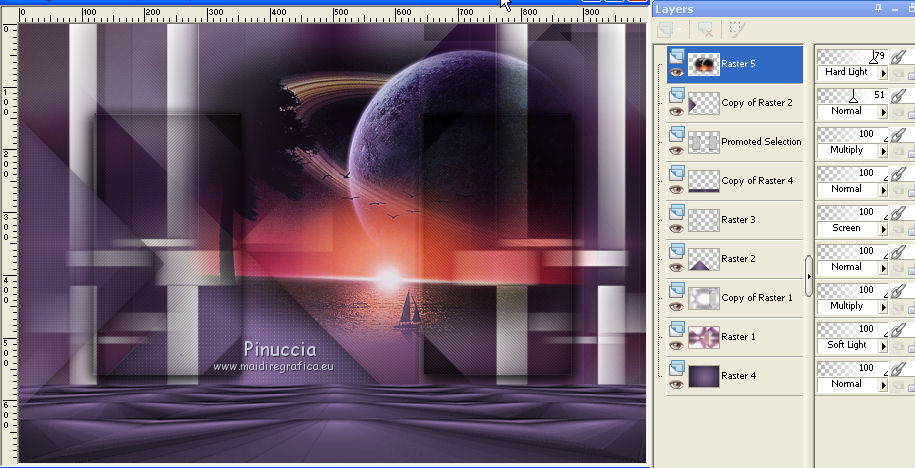
Task: Toggle the layer link icon for Raster 4
Action: click(x=898, y=369)
